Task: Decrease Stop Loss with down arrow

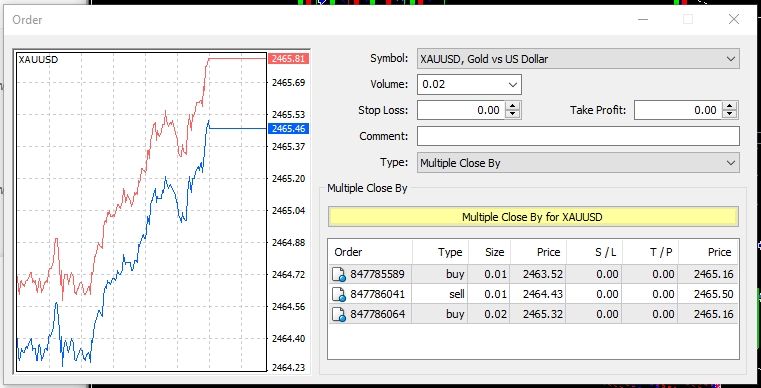Action: tap(513, 115)
